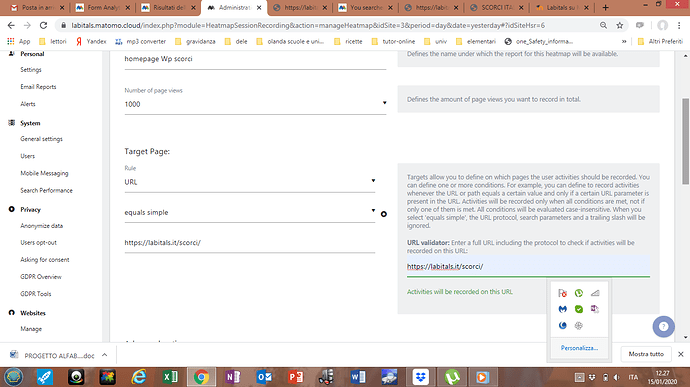690x387 pixels.
Task: Open PowerPoint from the taskbar
Action: coord(295,377)
